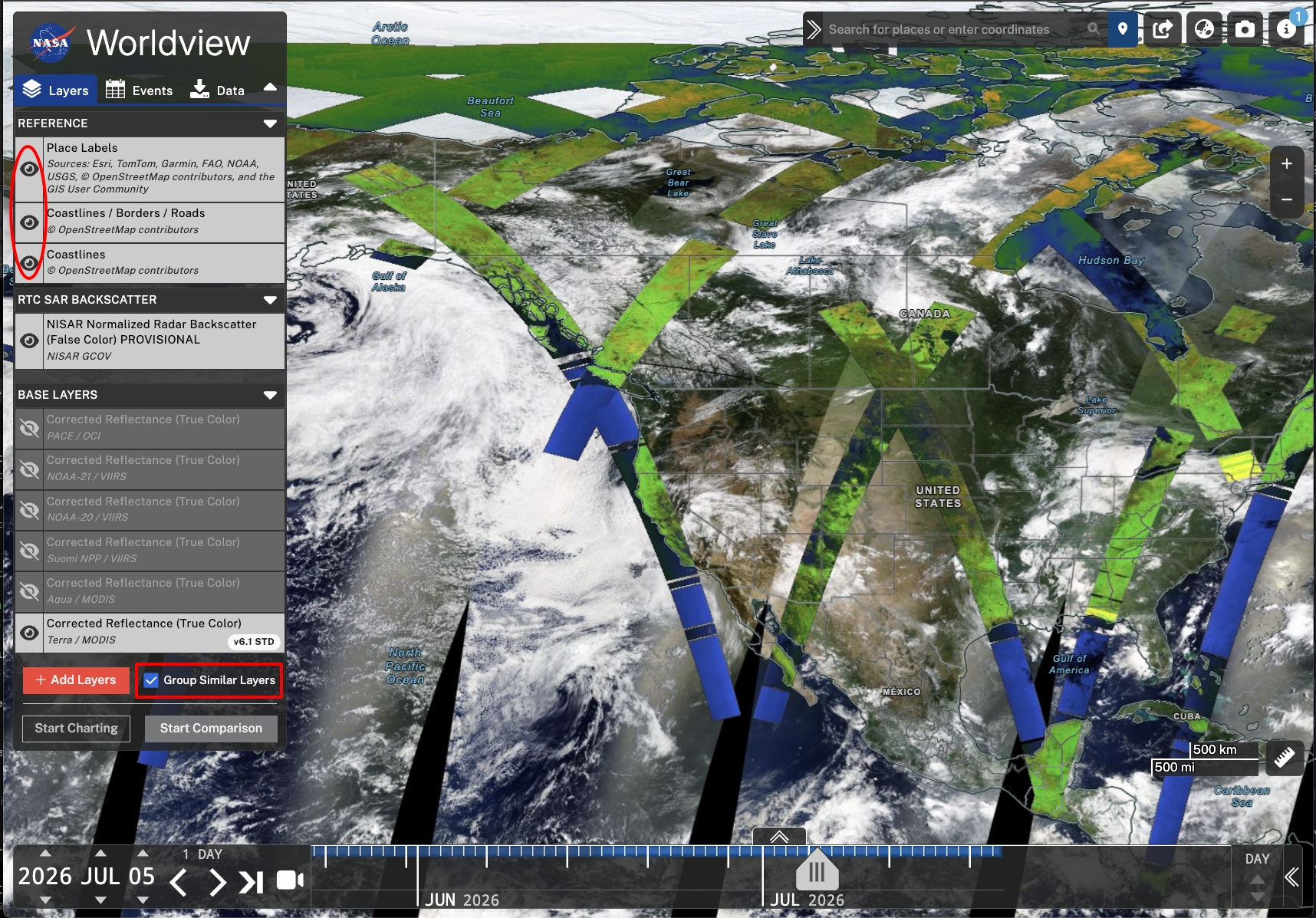Zoom out on the map
The height and width of the screenshot is (918, 1316).
pyautogui.click(x=1287, y=199)
